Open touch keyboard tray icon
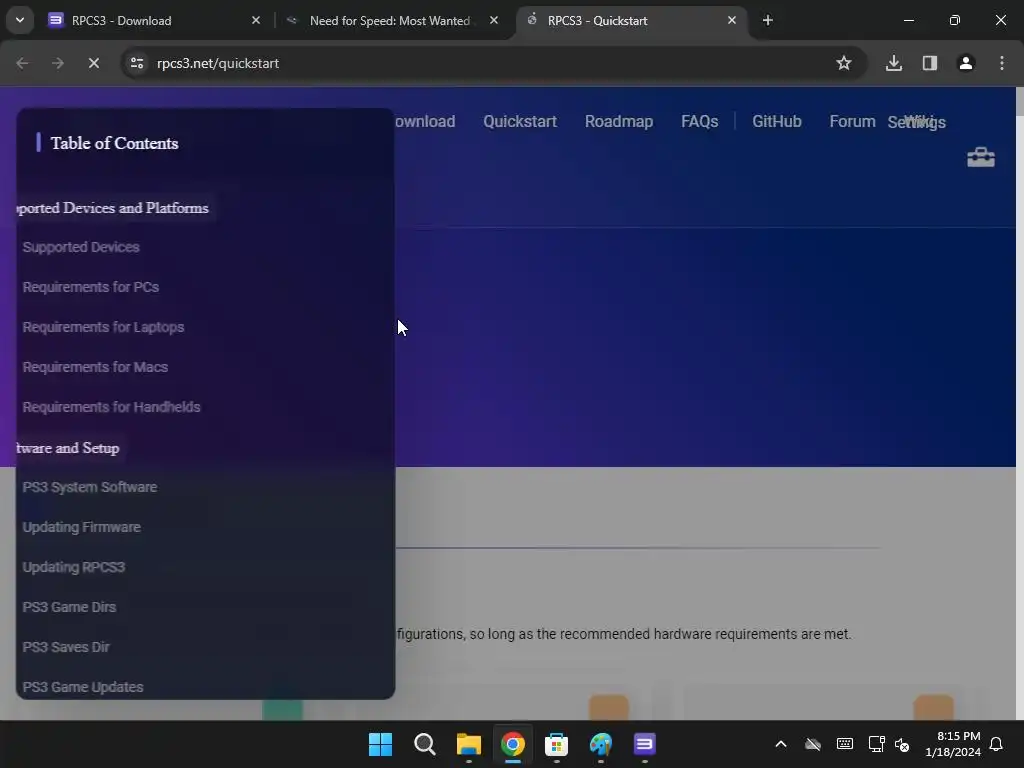1024x768 pixels. click(844, 744)
